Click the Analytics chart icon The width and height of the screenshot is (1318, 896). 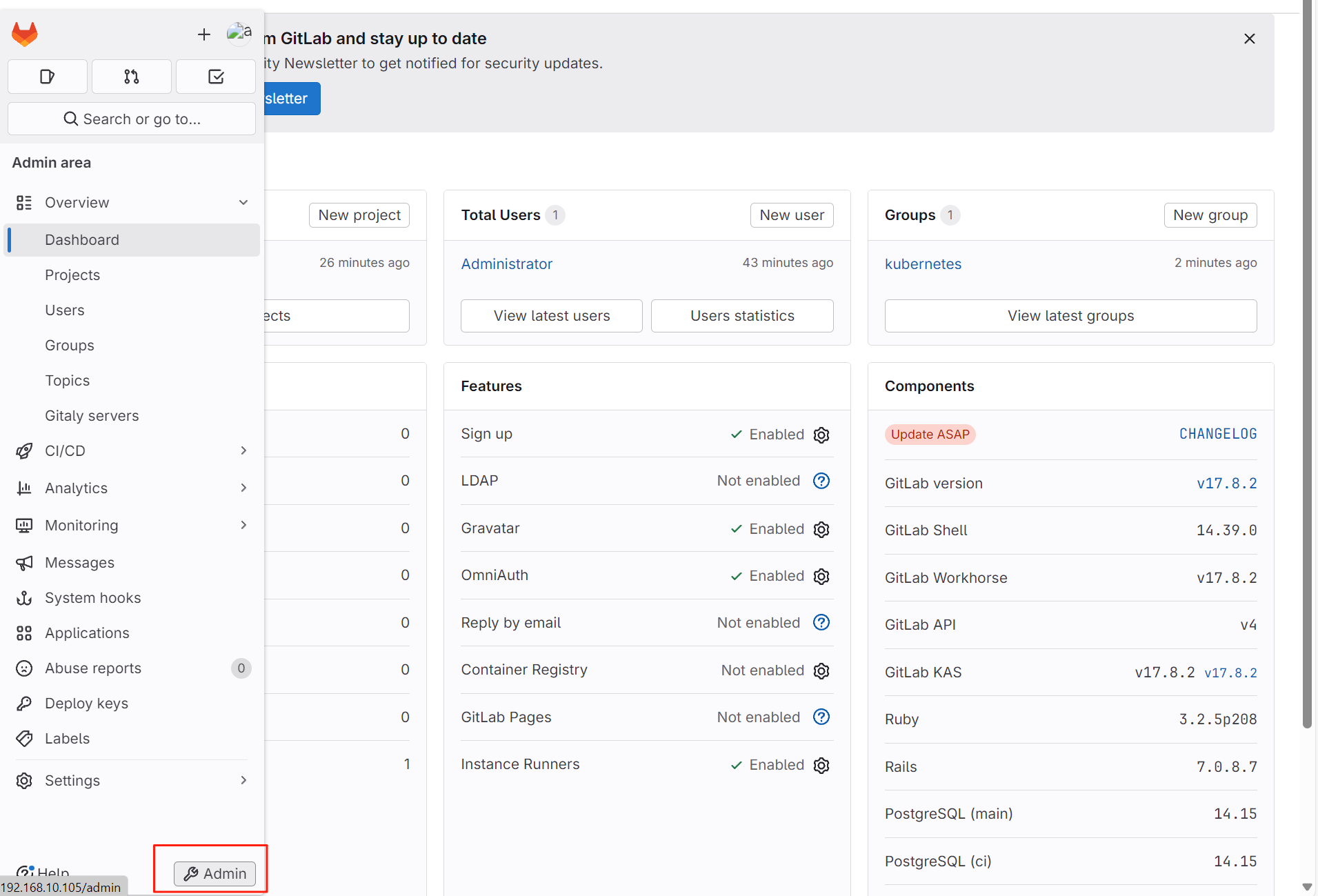(x=24, y=488)
